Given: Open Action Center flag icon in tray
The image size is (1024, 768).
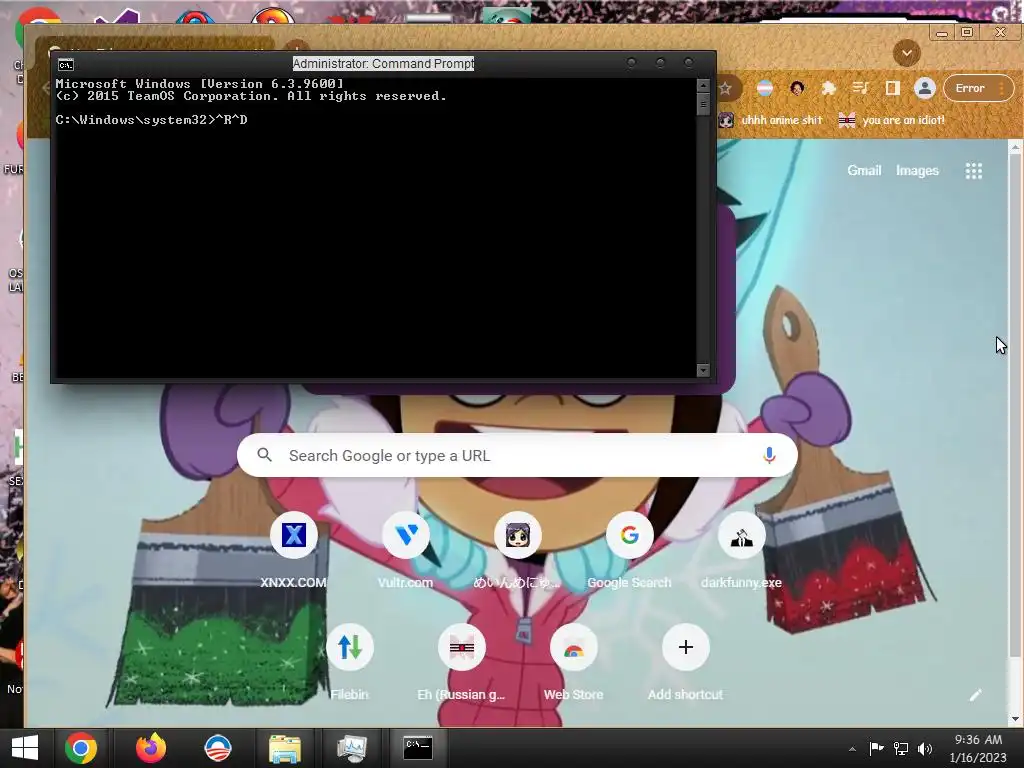Looking at the screenshot, I should point(876,748).
